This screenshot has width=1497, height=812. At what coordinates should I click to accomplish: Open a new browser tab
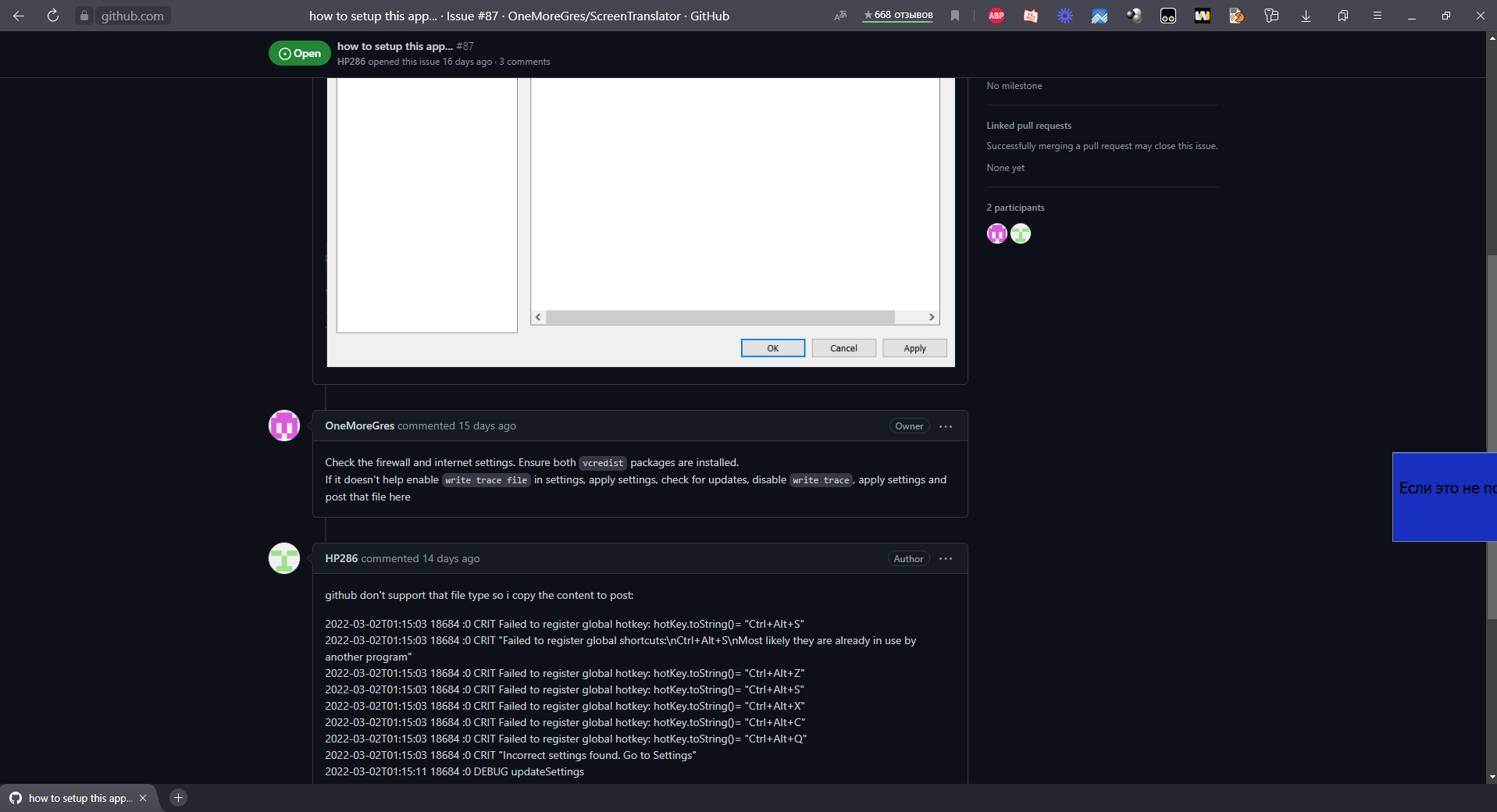(178, 798)
